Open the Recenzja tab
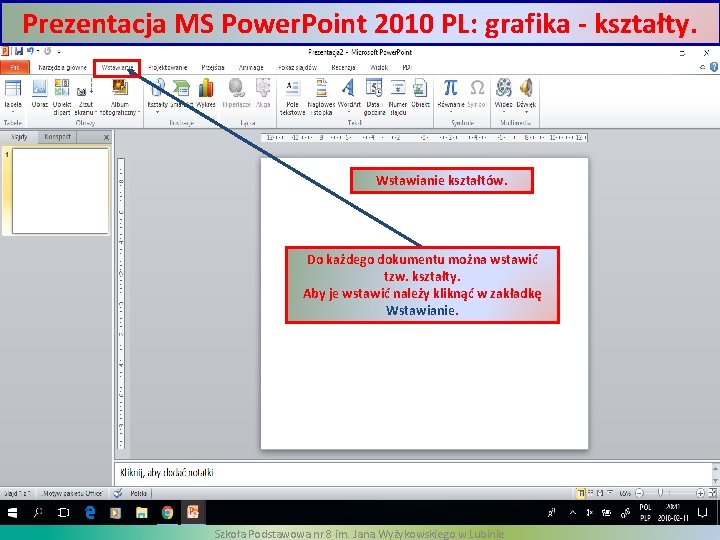This screenshot has width=720, height=540. click(x=343, y=67)
